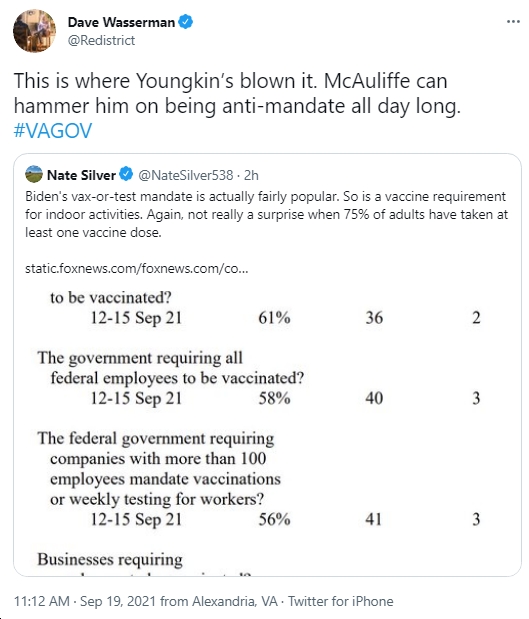Viewport: 529px width, 619px height.
Task: Open the poll table image in quoted tweet
Action: click(x=268, y=432)
